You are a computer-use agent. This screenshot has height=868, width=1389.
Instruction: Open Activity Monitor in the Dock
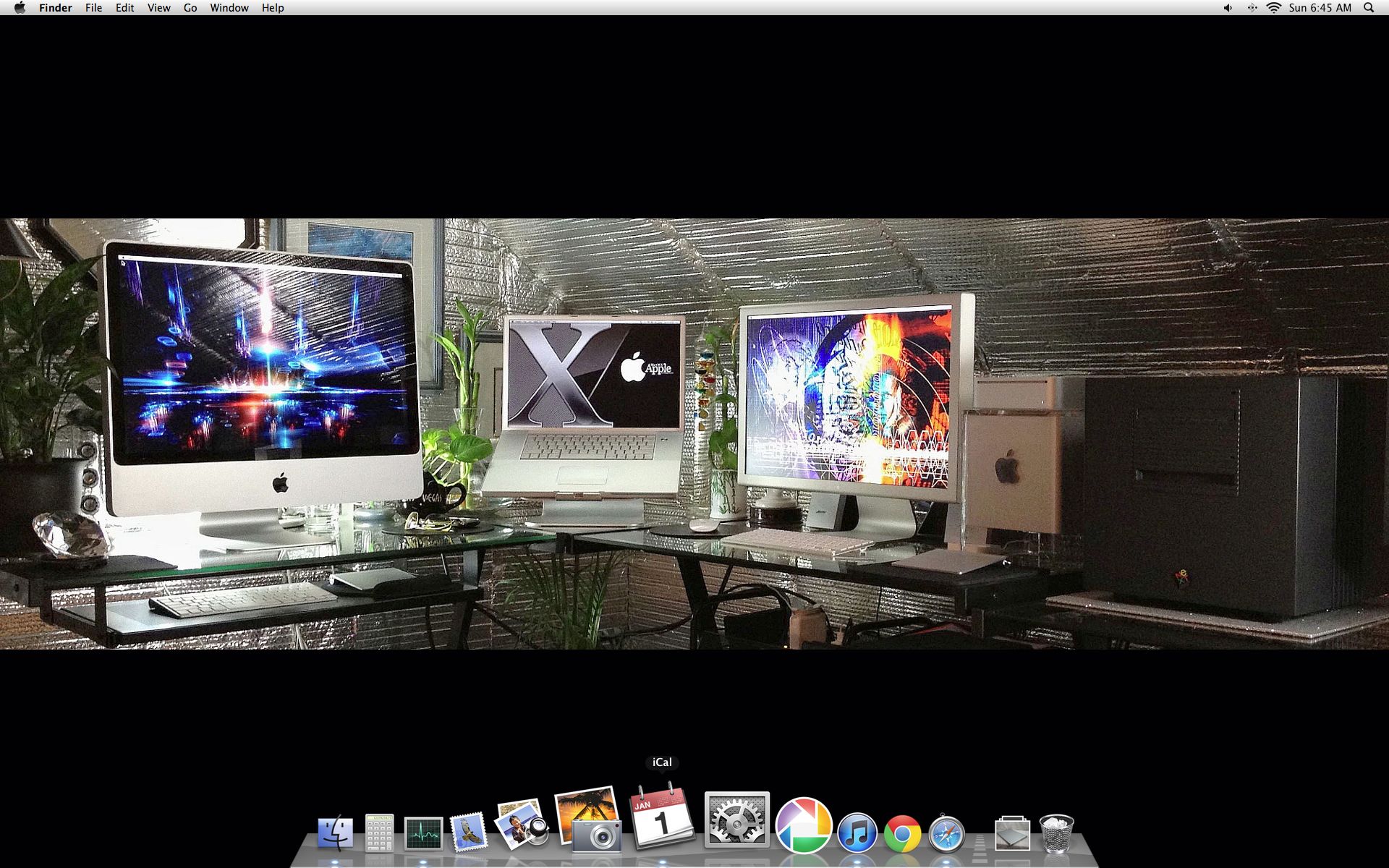[x=423, y=833]
